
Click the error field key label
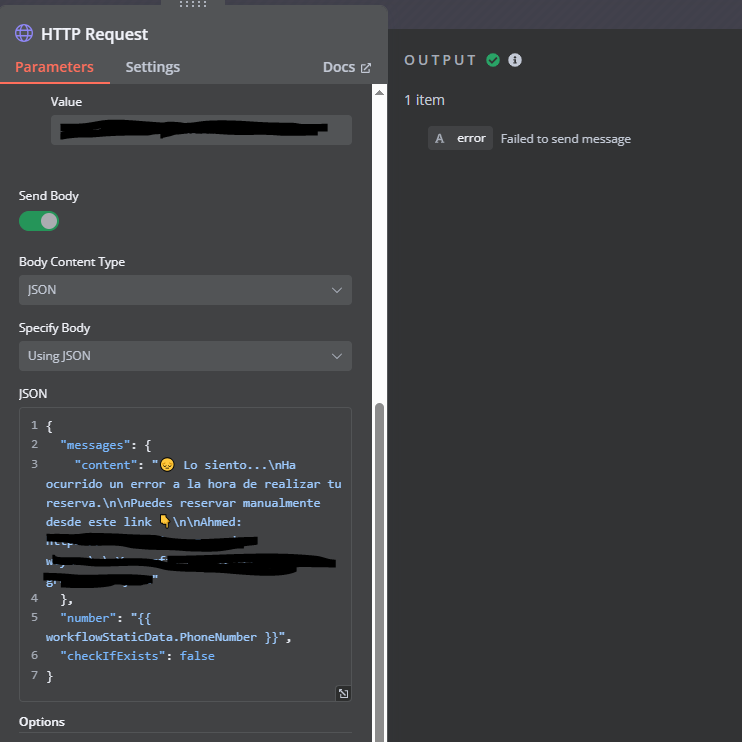click(x=471, y=139)
